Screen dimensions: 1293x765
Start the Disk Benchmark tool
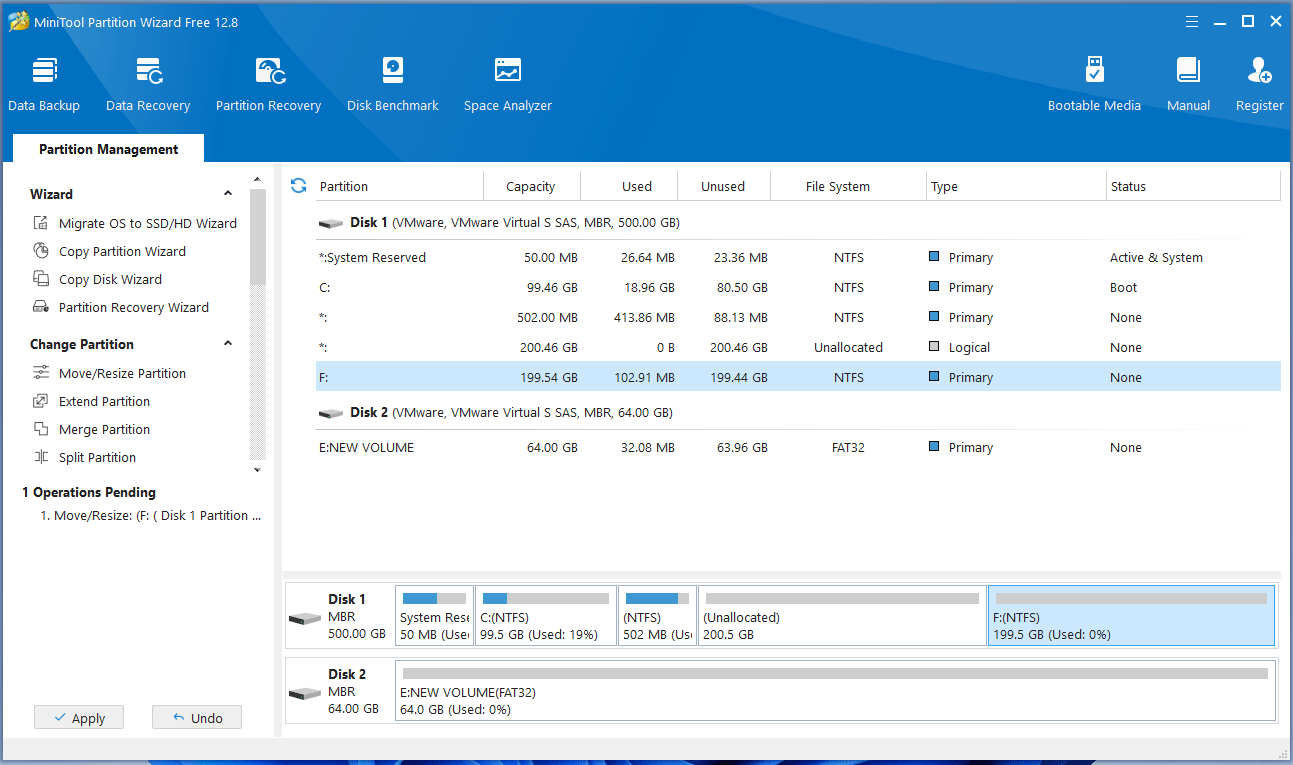point(393,85)
